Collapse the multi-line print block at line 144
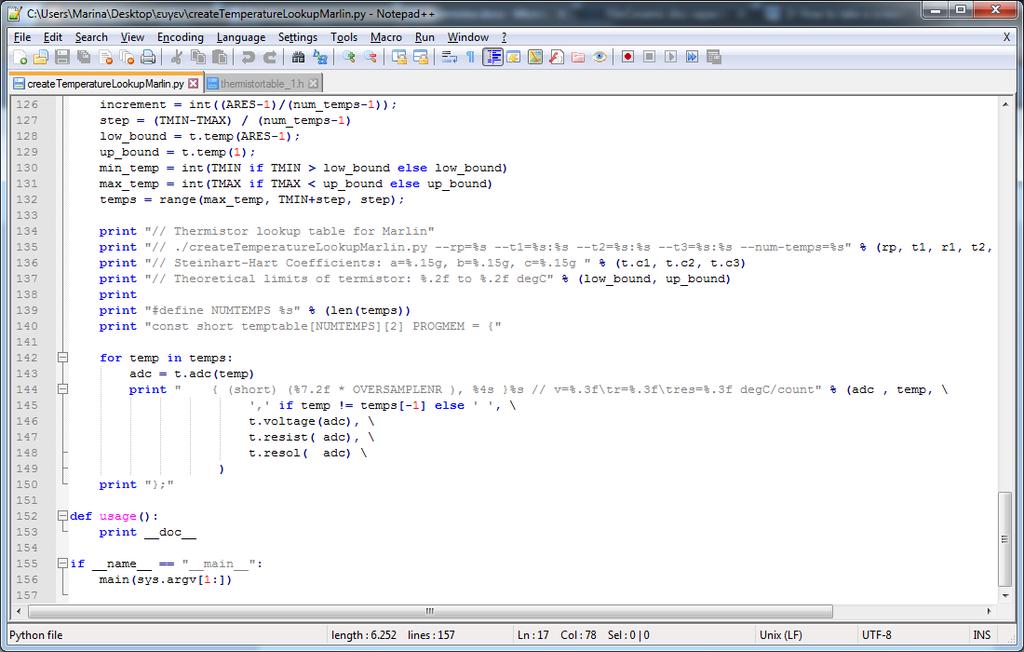1024x652 pixels. 63,389
